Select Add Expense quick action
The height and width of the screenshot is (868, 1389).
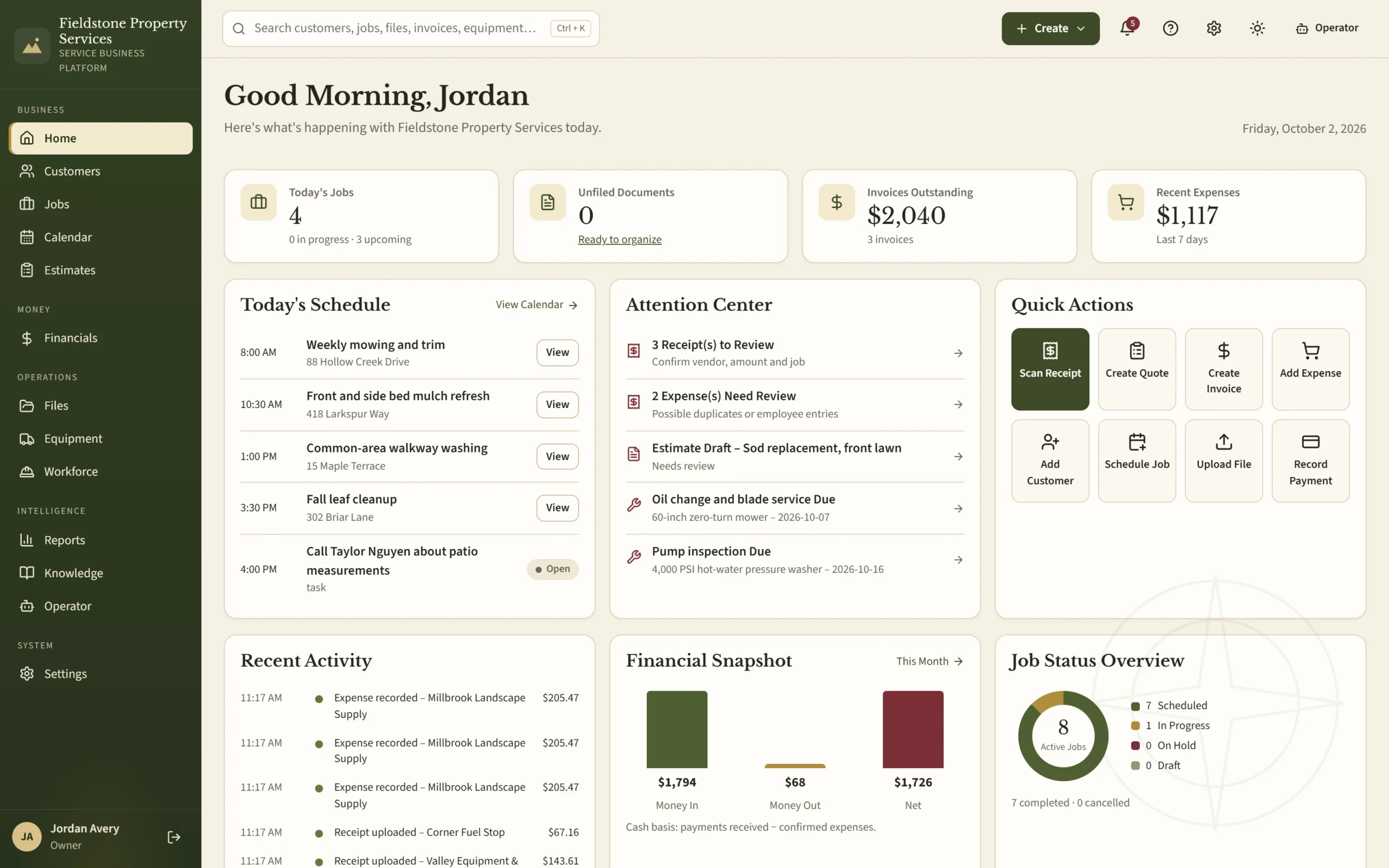pyautogui.click(x=1310, y=369)
